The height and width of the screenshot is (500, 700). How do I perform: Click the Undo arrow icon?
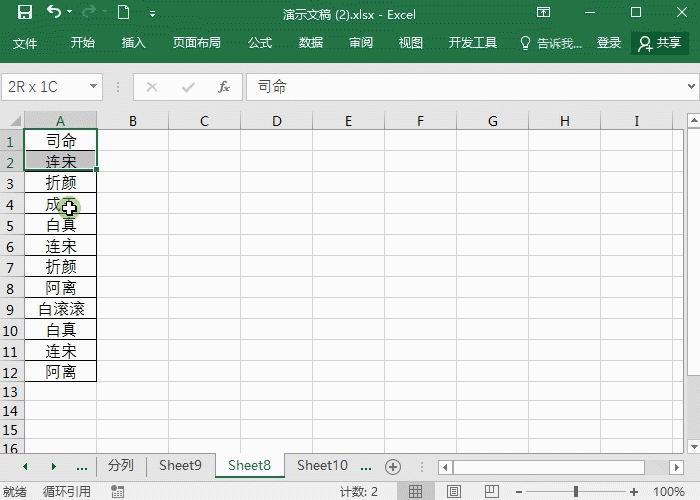click(x=53, y=13)
